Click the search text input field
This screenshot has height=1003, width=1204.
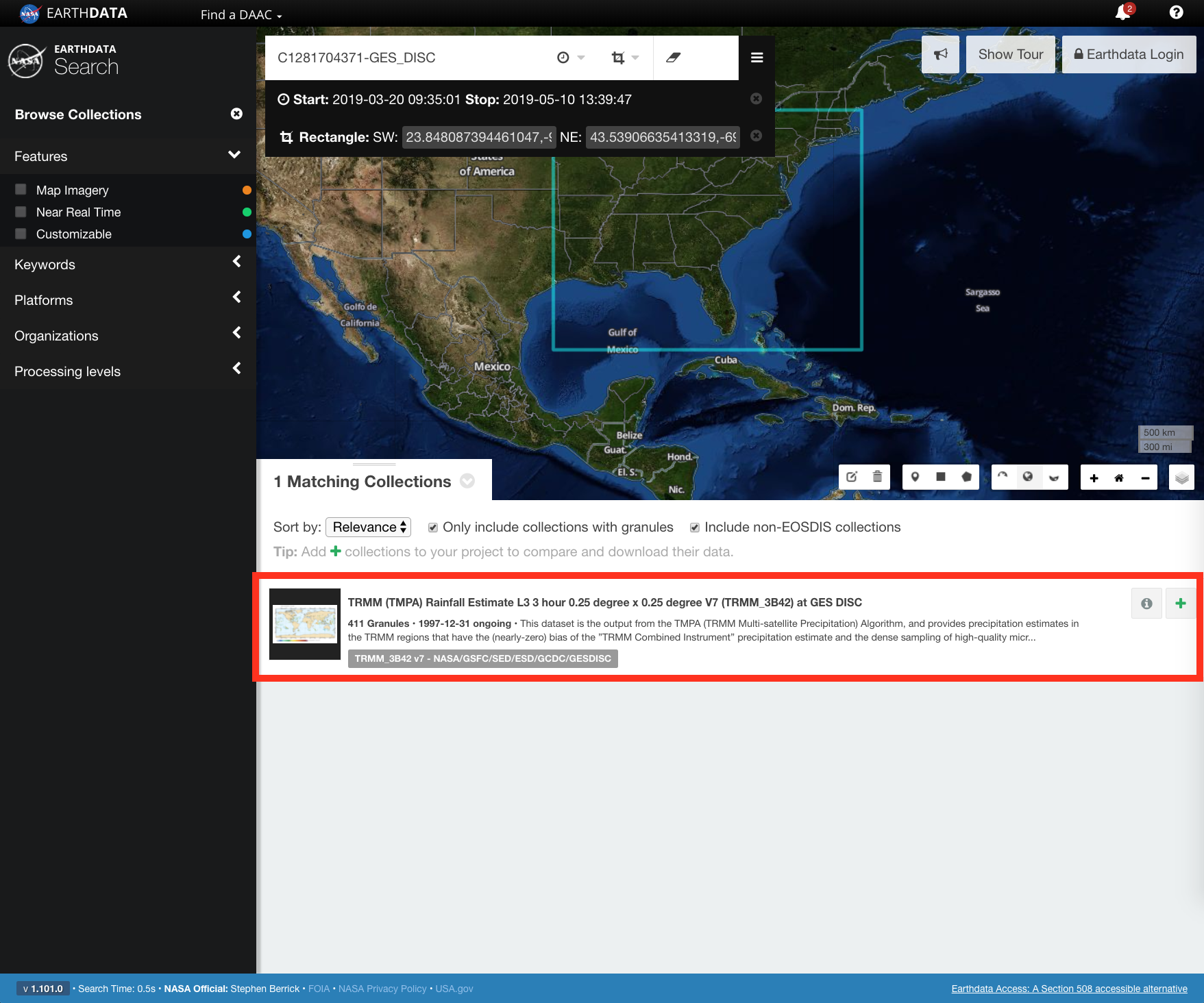pos(408,58)
